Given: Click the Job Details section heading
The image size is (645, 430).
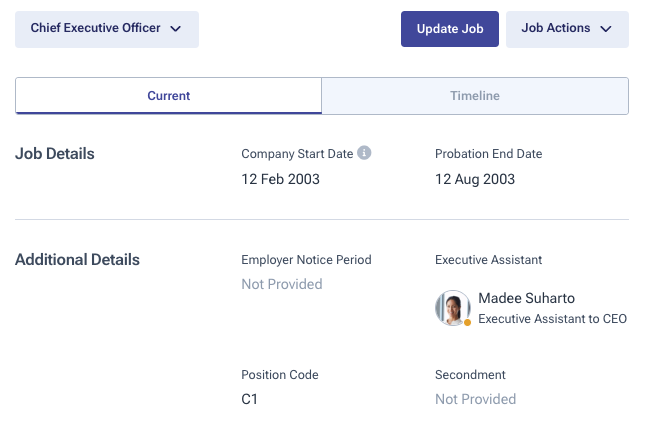Looking at the screenshot, I should click(55, 154).
